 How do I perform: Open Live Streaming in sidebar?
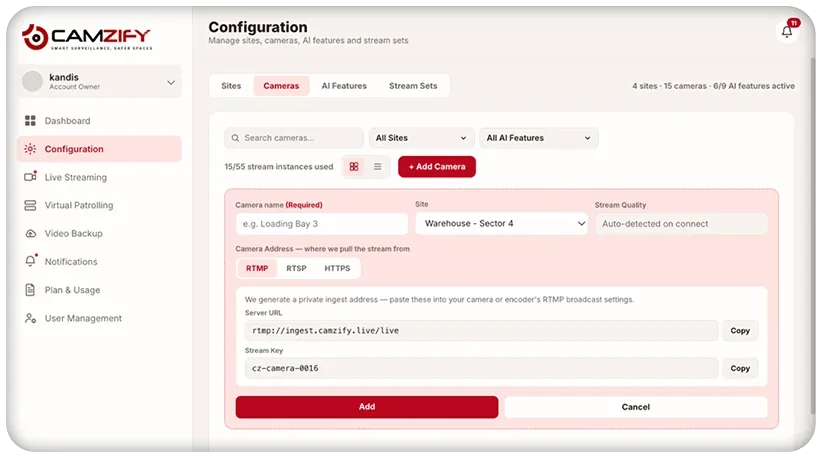tap(99, 177)
